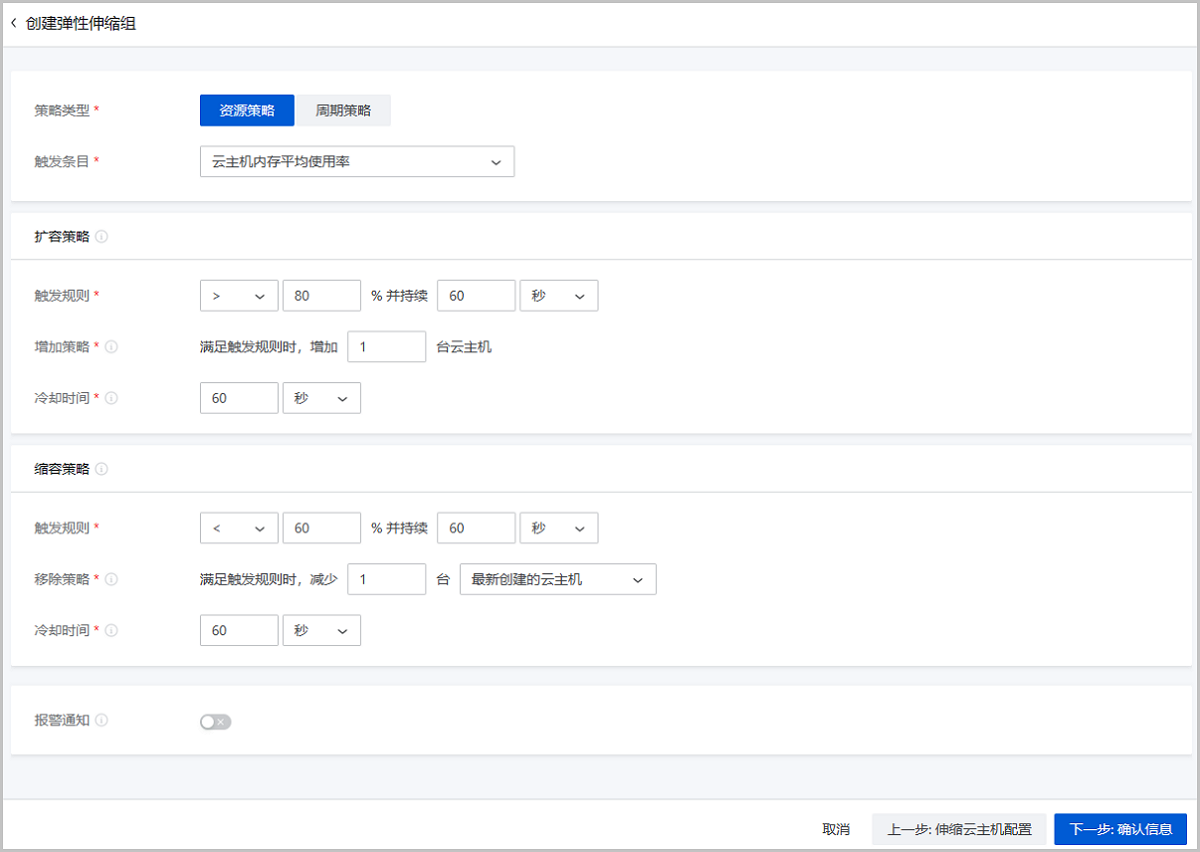Click info icon next to 增加策略 label

(x=111, y=347)
